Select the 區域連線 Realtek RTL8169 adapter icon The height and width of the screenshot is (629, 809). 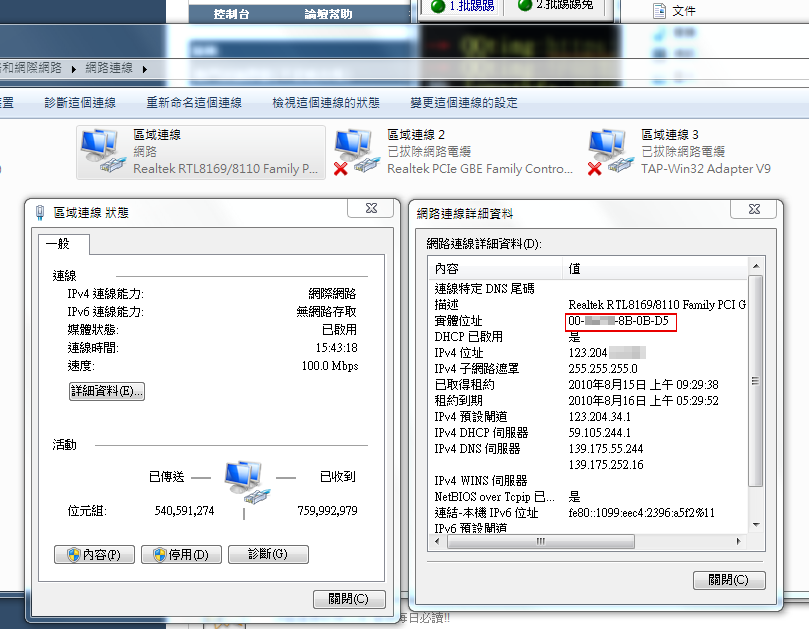103,151
